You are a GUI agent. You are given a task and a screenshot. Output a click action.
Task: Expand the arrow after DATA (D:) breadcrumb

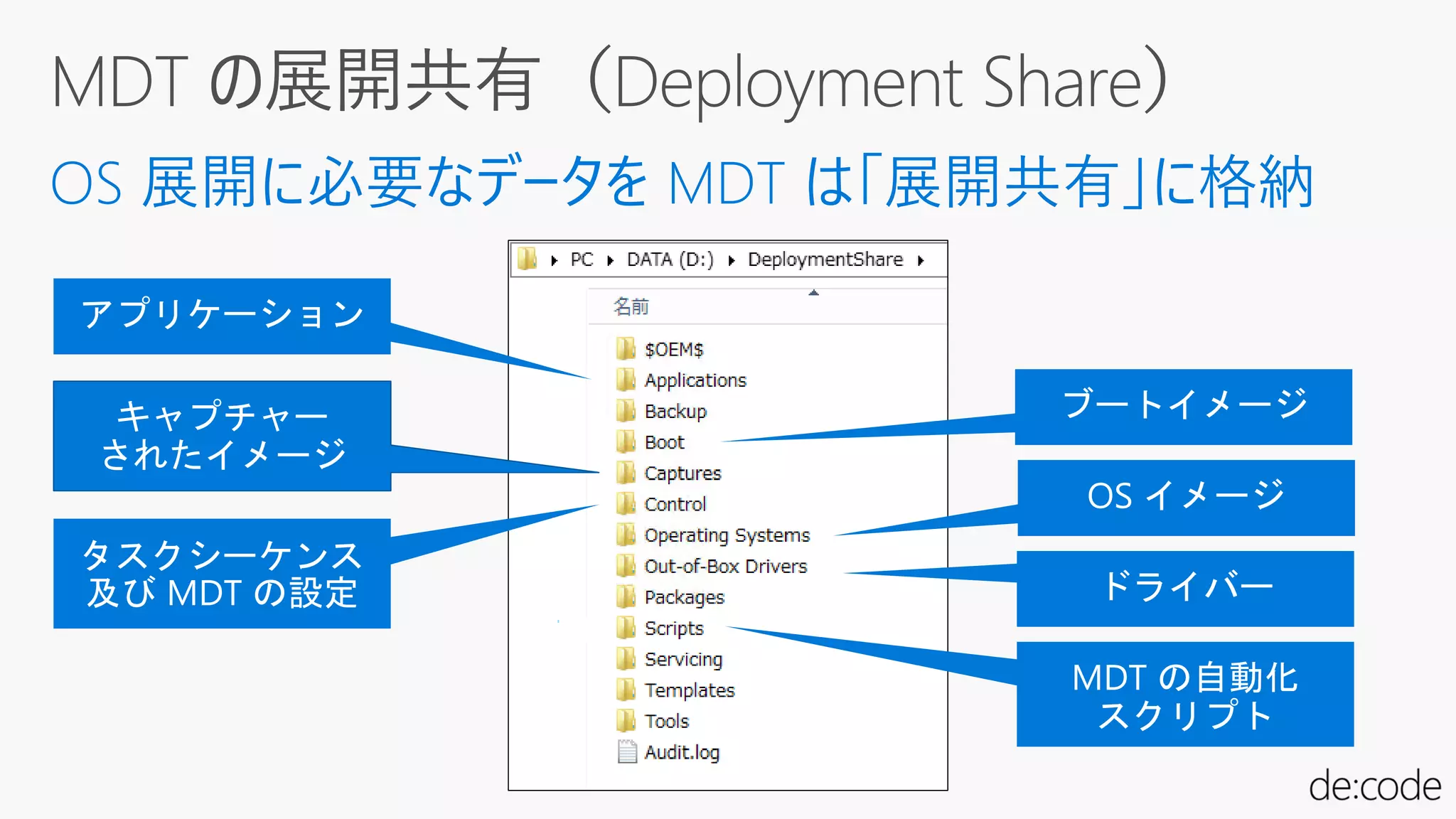pos(731,261)
